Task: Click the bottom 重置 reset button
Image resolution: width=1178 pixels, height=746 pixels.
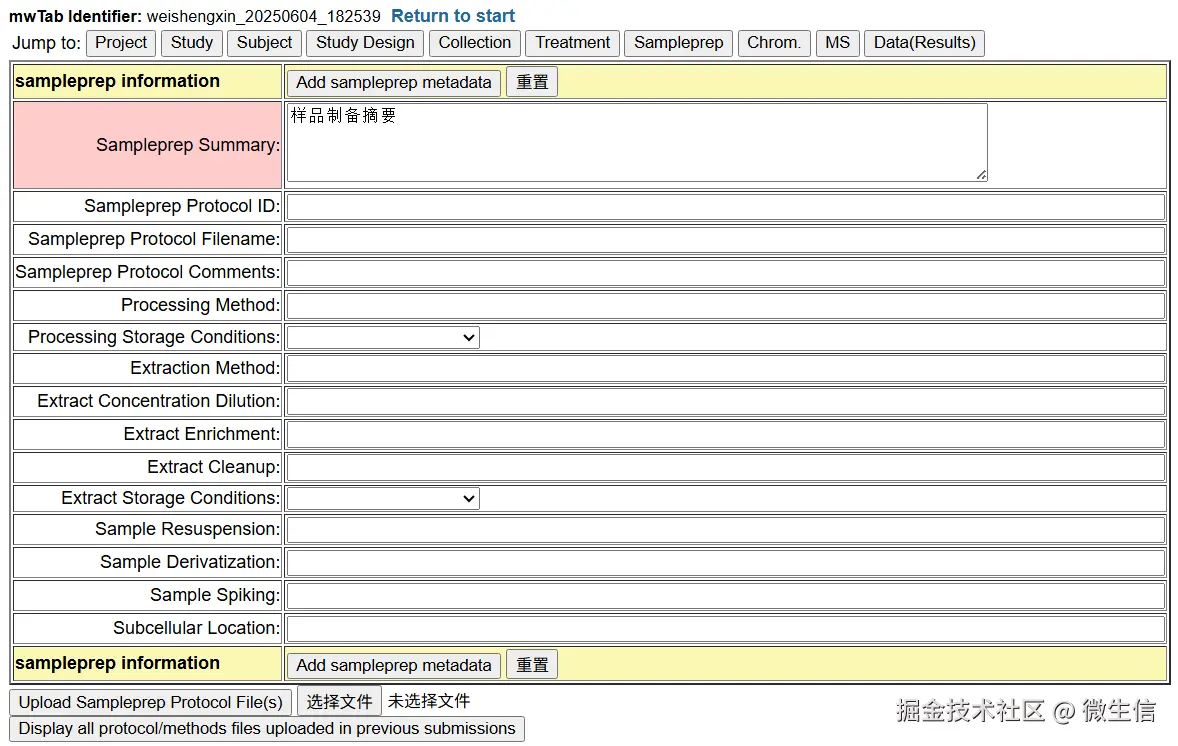Action: click(x=532, y=665)
